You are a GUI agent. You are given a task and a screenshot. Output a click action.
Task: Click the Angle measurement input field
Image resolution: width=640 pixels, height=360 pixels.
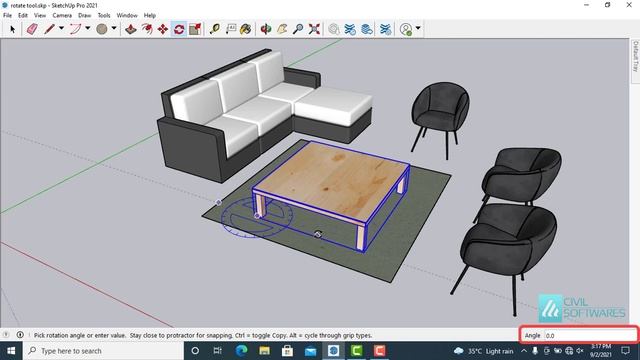(x=590, y=336)
